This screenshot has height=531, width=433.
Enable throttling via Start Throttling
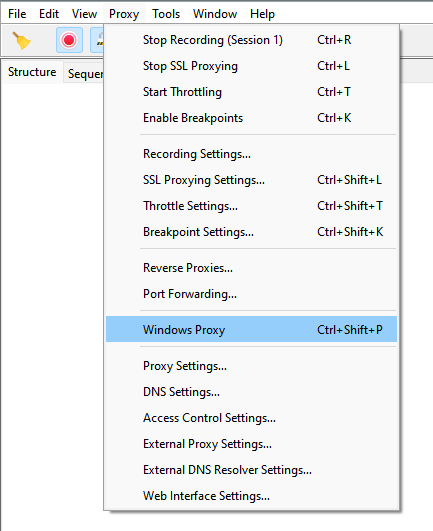click(251, 92)
